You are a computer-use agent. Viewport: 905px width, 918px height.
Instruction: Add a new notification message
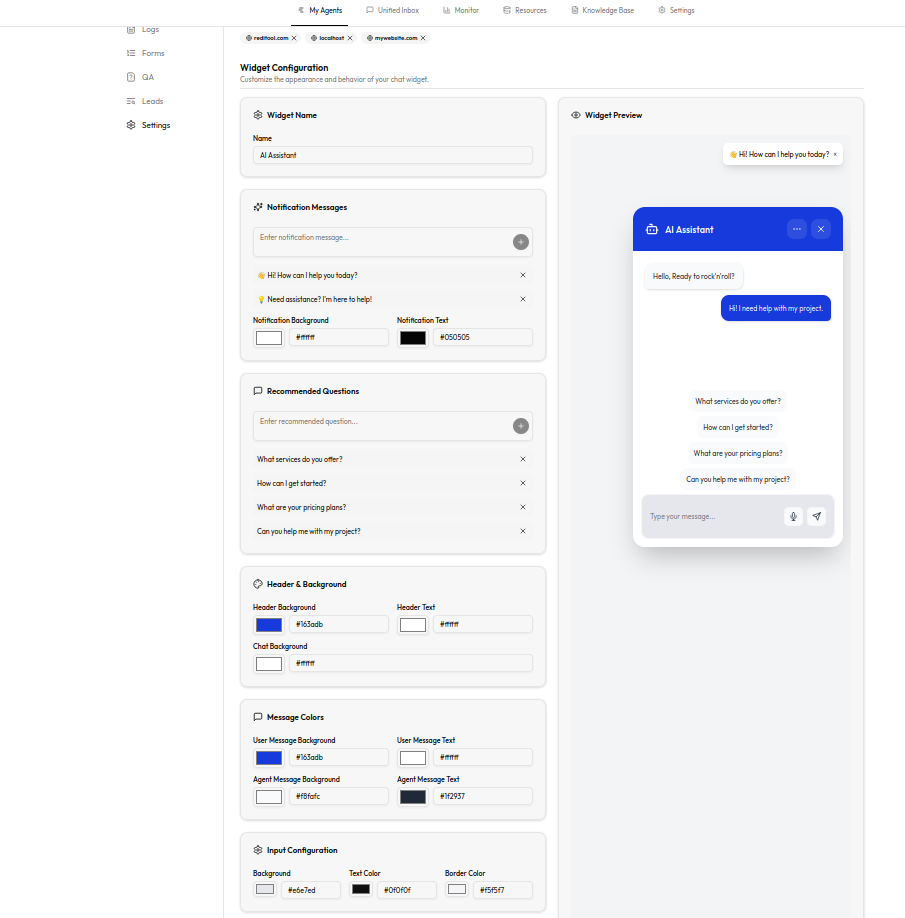[521, 242]
